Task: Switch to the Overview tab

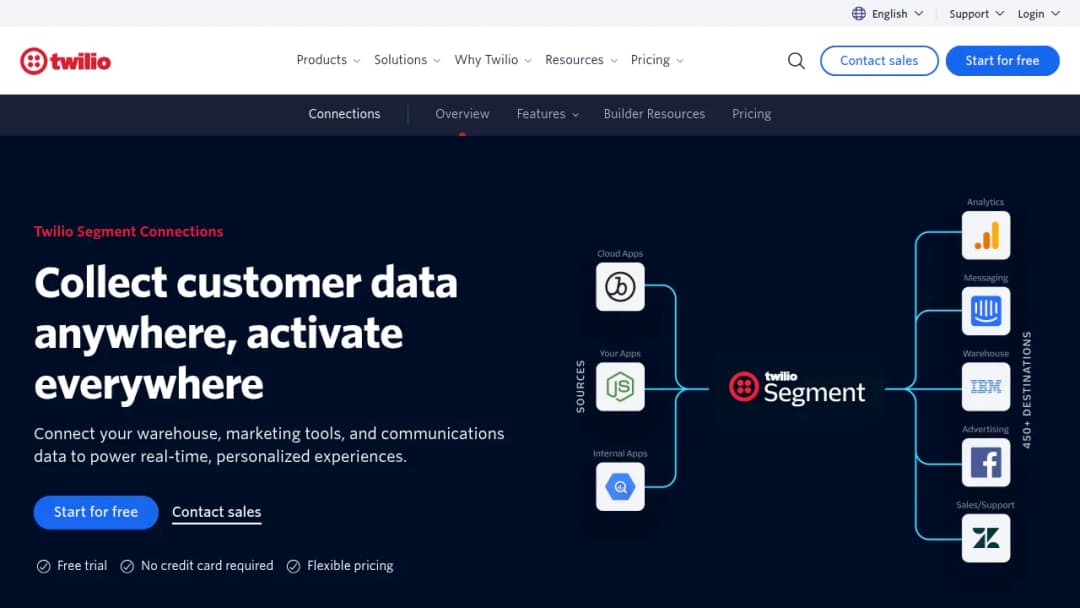Action: tap(462, 114)
